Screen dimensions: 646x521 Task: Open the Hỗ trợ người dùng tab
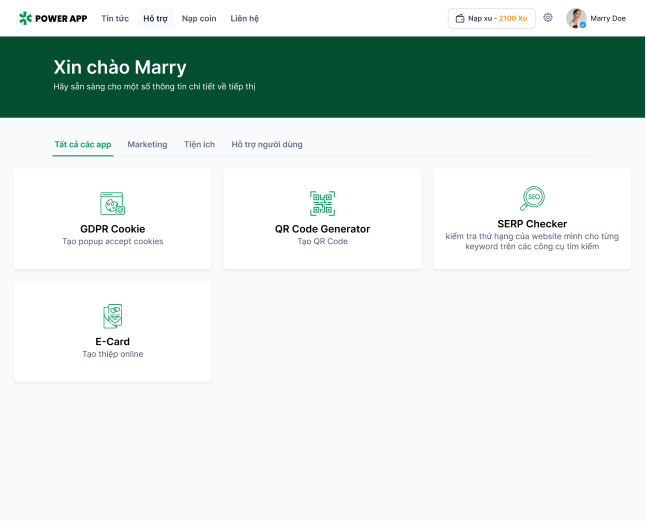tap(267, 144)
